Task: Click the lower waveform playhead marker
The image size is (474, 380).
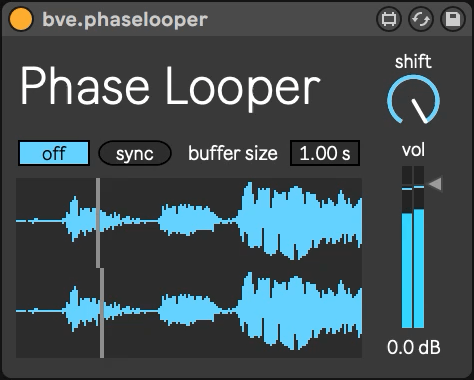Action: [x=102, y=313]
